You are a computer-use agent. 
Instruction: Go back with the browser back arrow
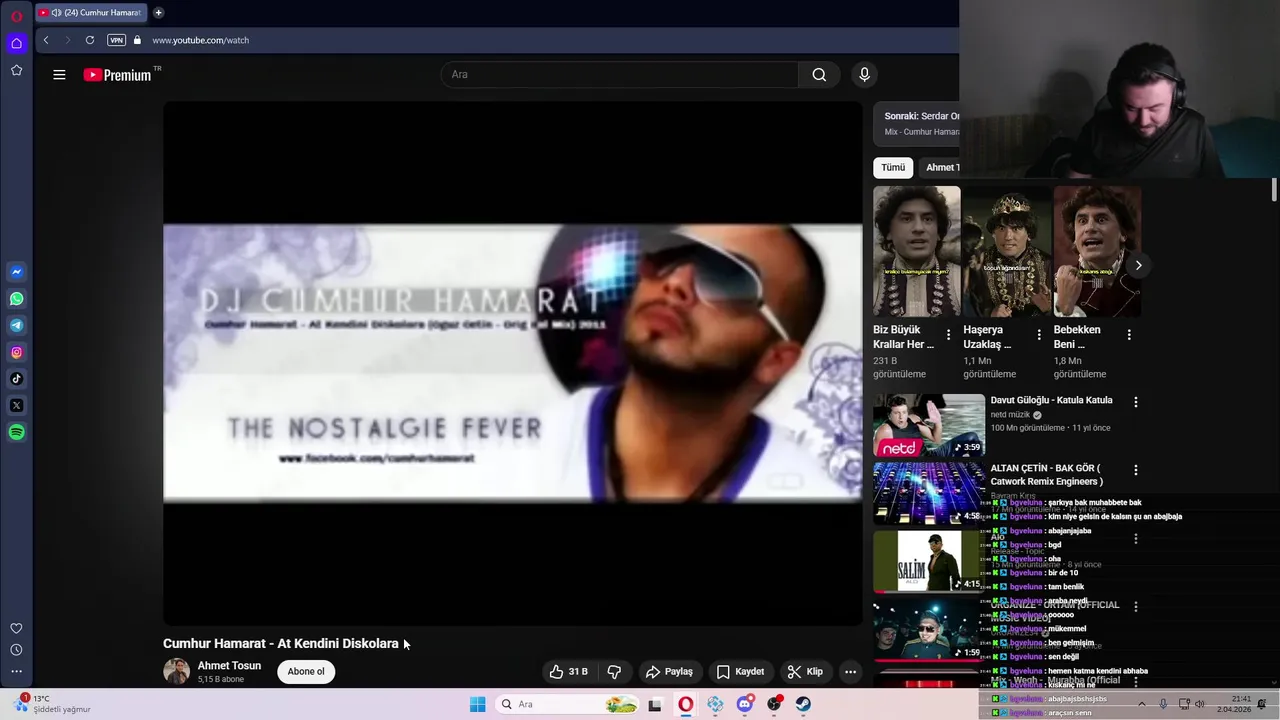[45, 40]
